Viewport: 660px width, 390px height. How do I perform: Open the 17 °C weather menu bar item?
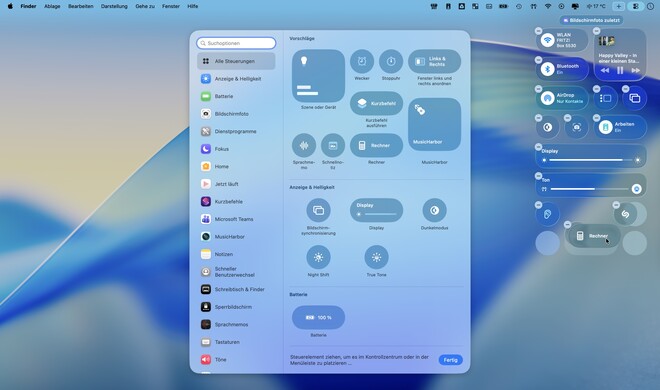click(x=596, y=6)
